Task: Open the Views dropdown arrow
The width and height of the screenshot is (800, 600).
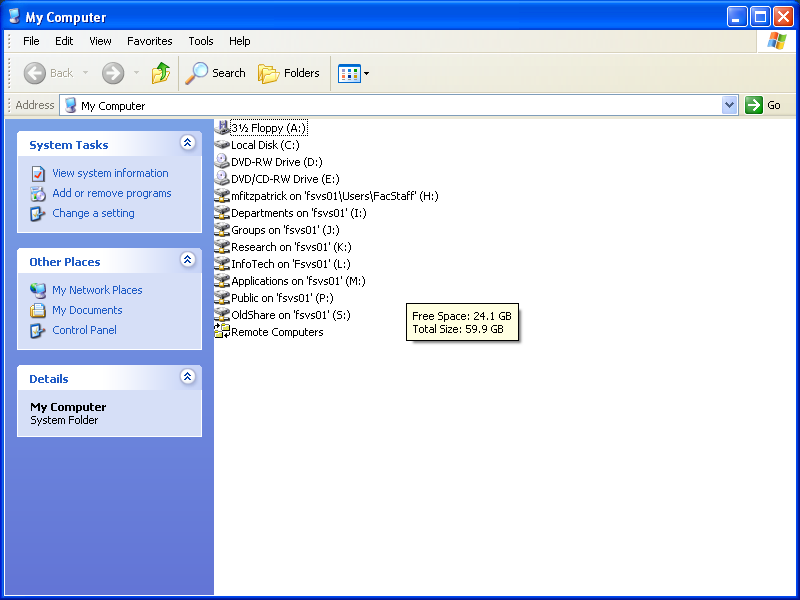Action: pos(366,73)
